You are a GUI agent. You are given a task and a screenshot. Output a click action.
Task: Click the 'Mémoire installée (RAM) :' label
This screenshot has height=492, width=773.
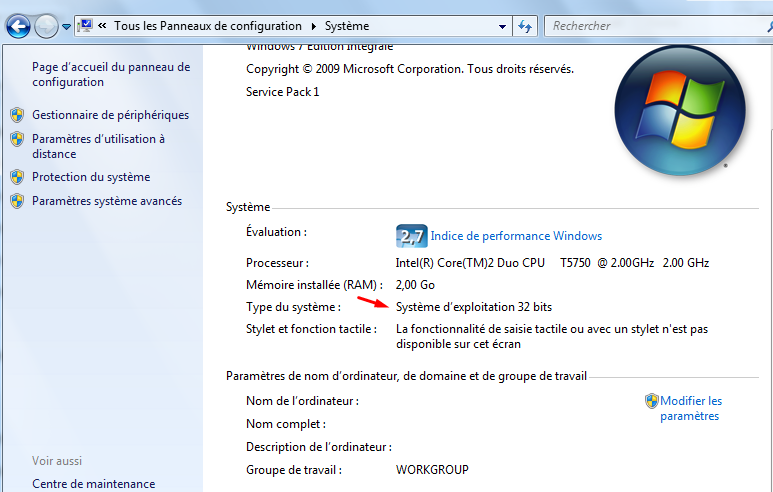point(315,285)
